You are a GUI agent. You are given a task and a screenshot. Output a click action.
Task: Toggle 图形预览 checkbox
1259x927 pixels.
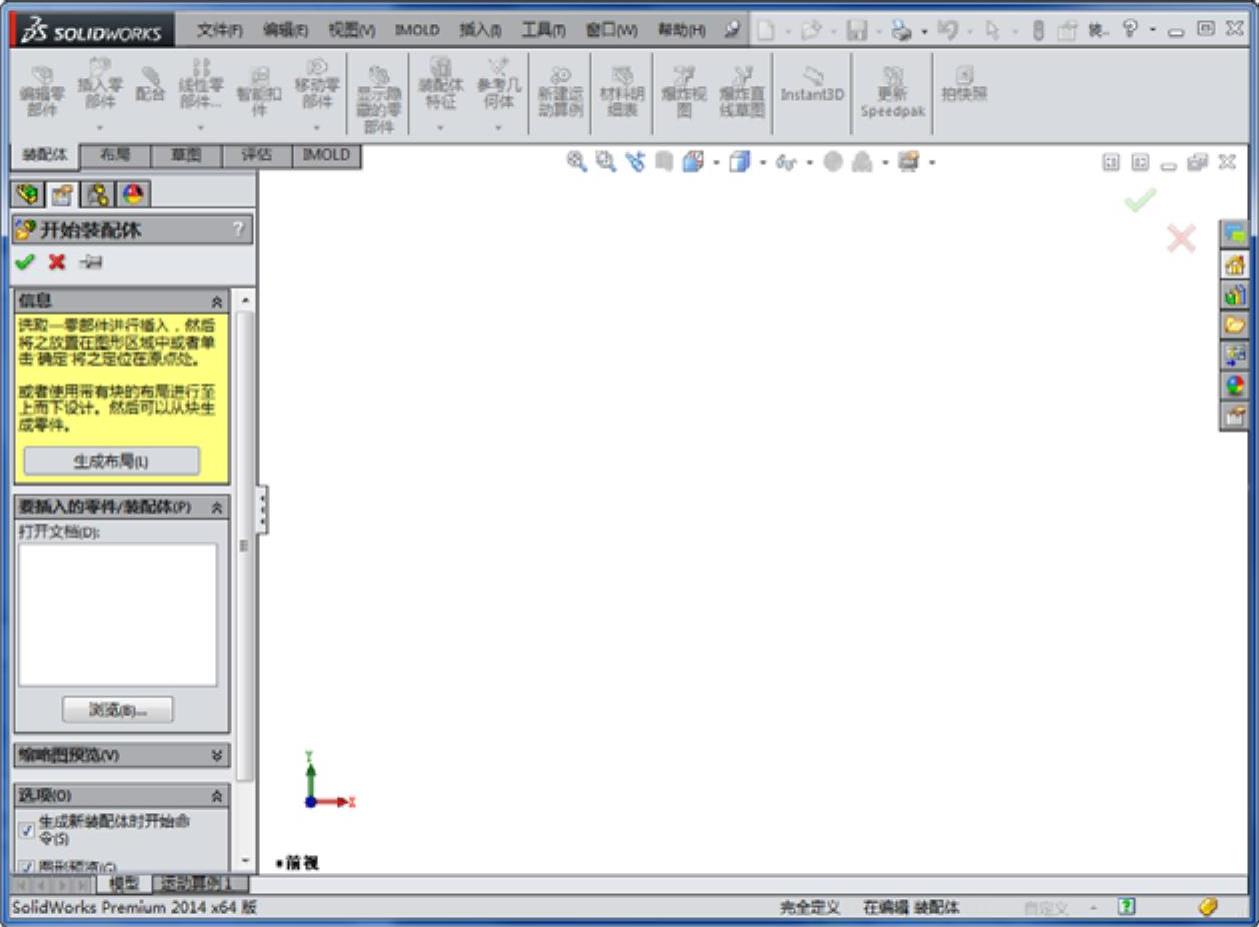coord(27,867)
